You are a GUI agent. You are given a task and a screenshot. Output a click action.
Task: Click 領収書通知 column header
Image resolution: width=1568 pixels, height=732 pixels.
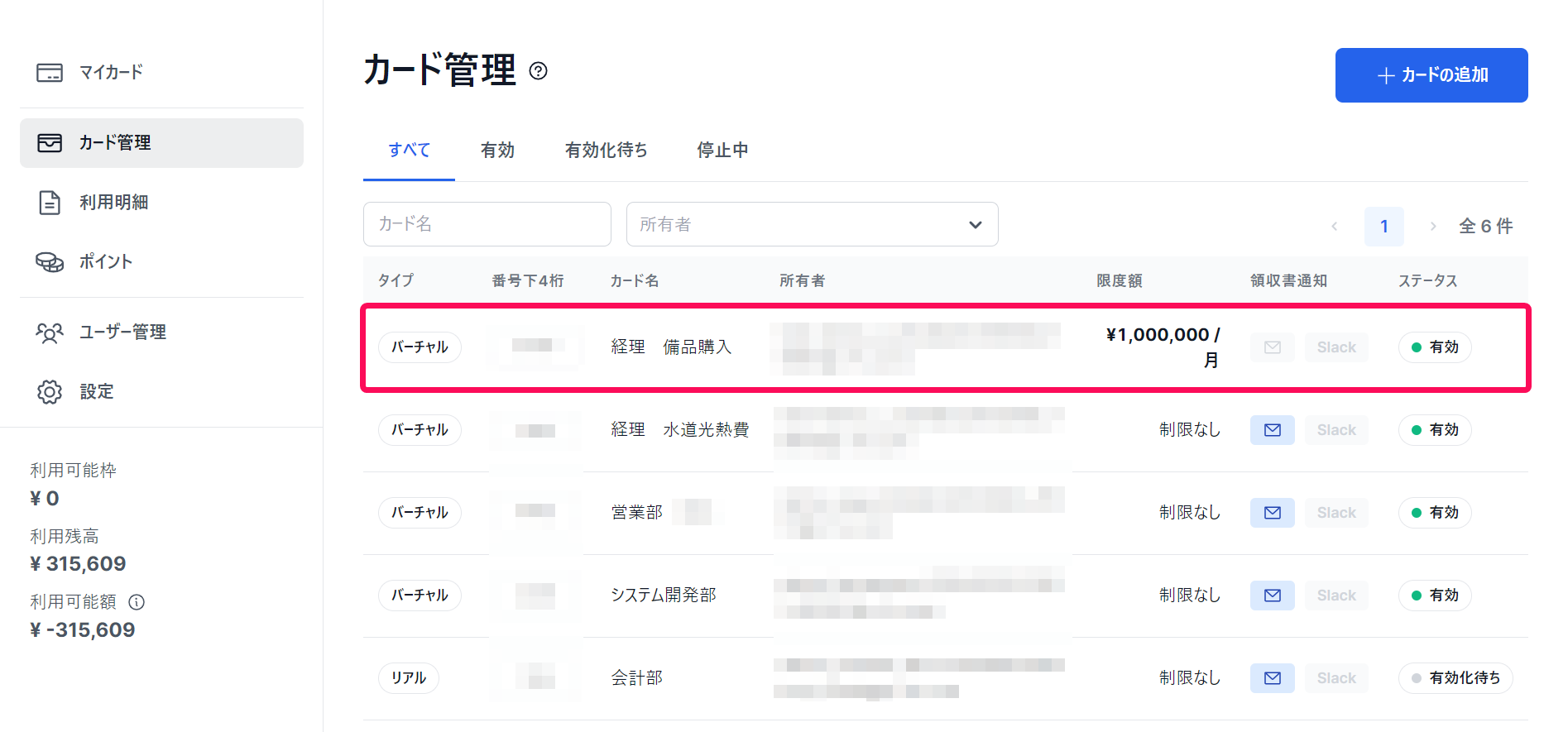1288,281
